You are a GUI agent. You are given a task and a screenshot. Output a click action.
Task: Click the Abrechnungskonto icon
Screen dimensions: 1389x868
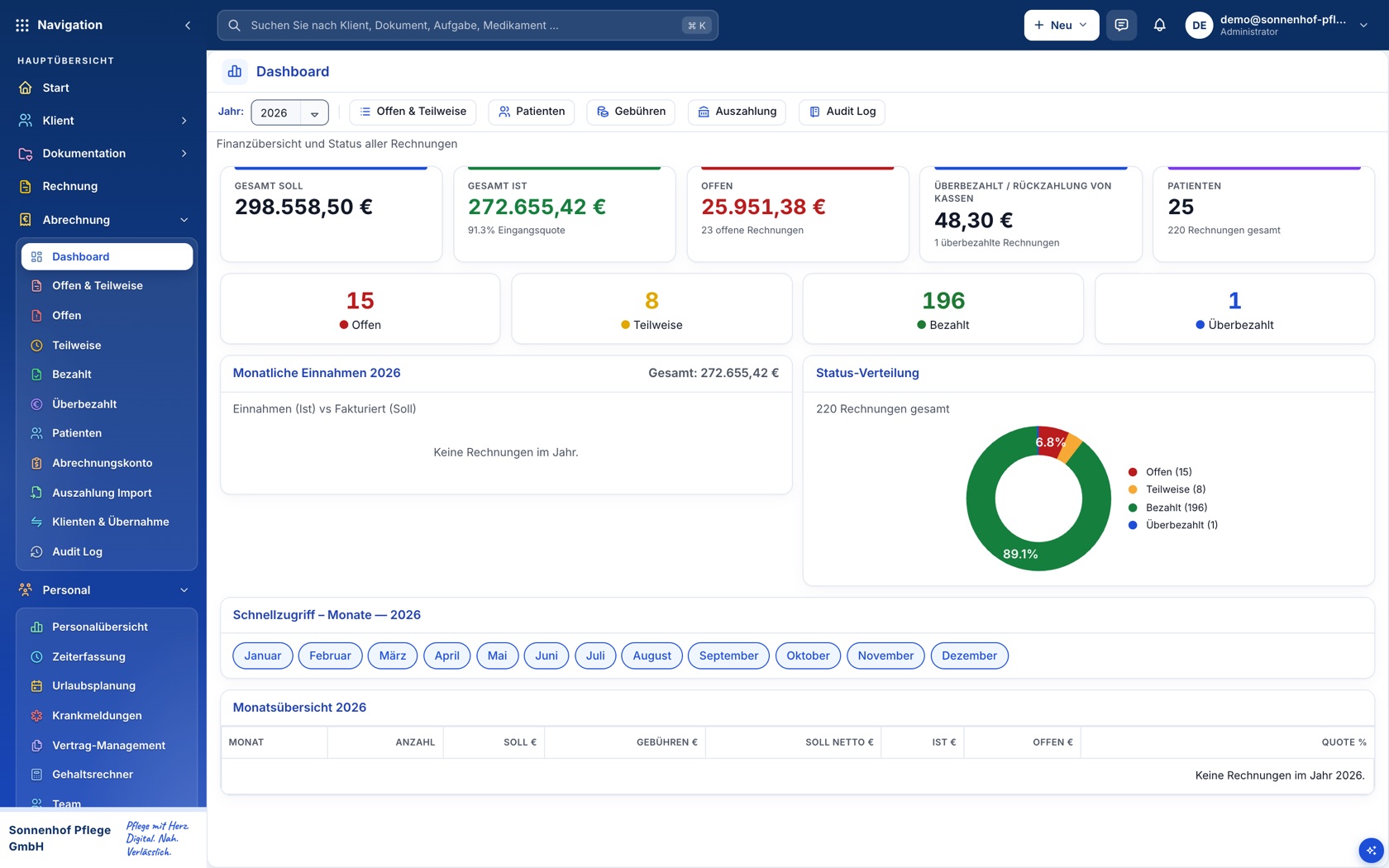click(36, 463)
